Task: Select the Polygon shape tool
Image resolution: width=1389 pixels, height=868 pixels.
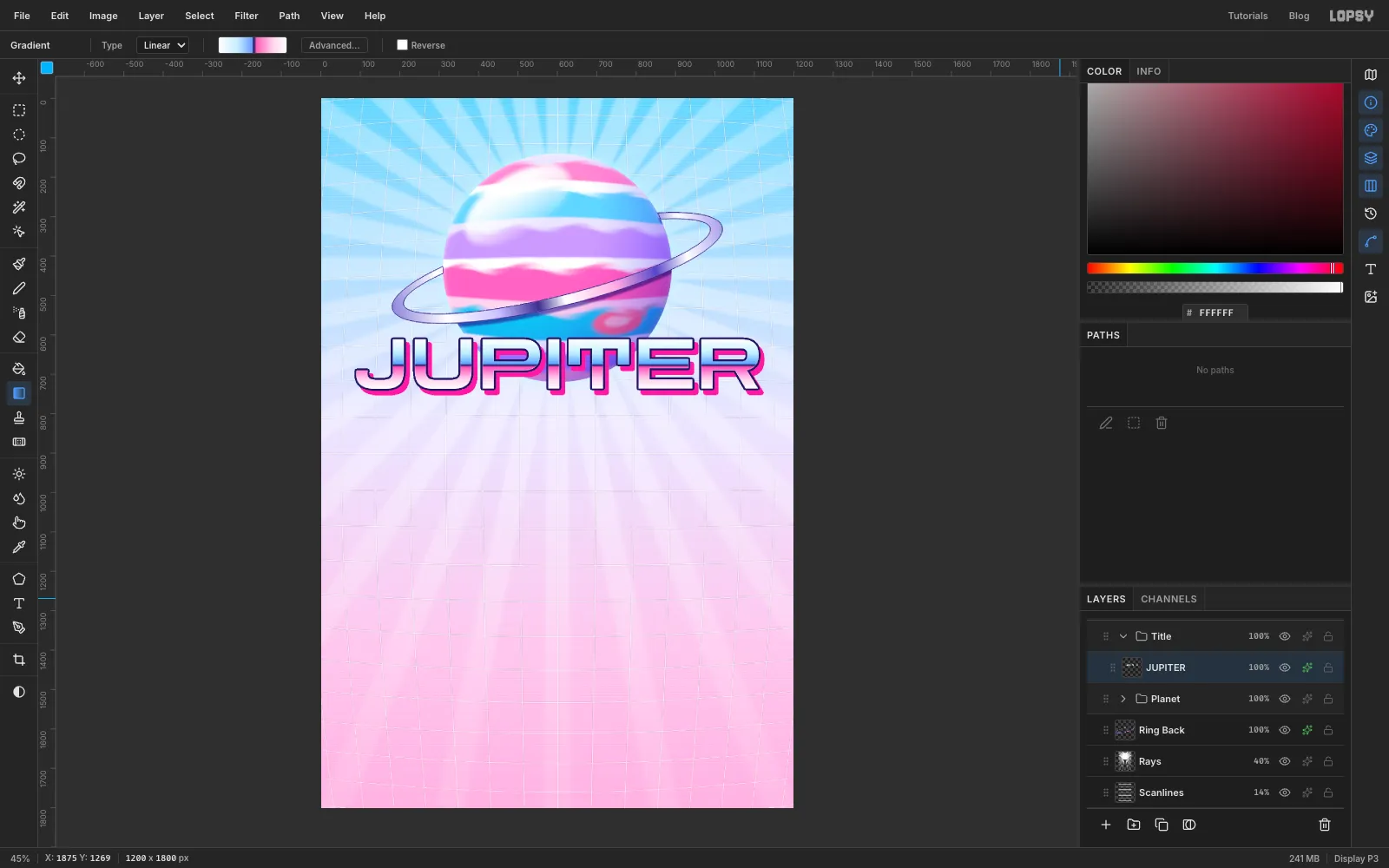Action: (x=19, y=579)
